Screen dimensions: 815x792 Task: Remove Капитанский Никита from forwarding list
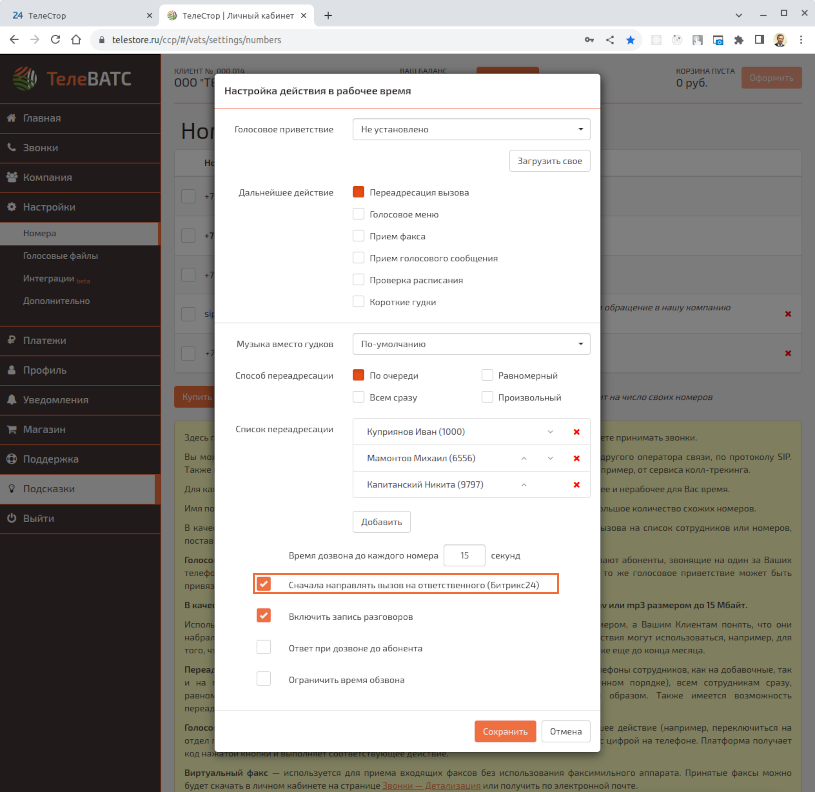576,485
